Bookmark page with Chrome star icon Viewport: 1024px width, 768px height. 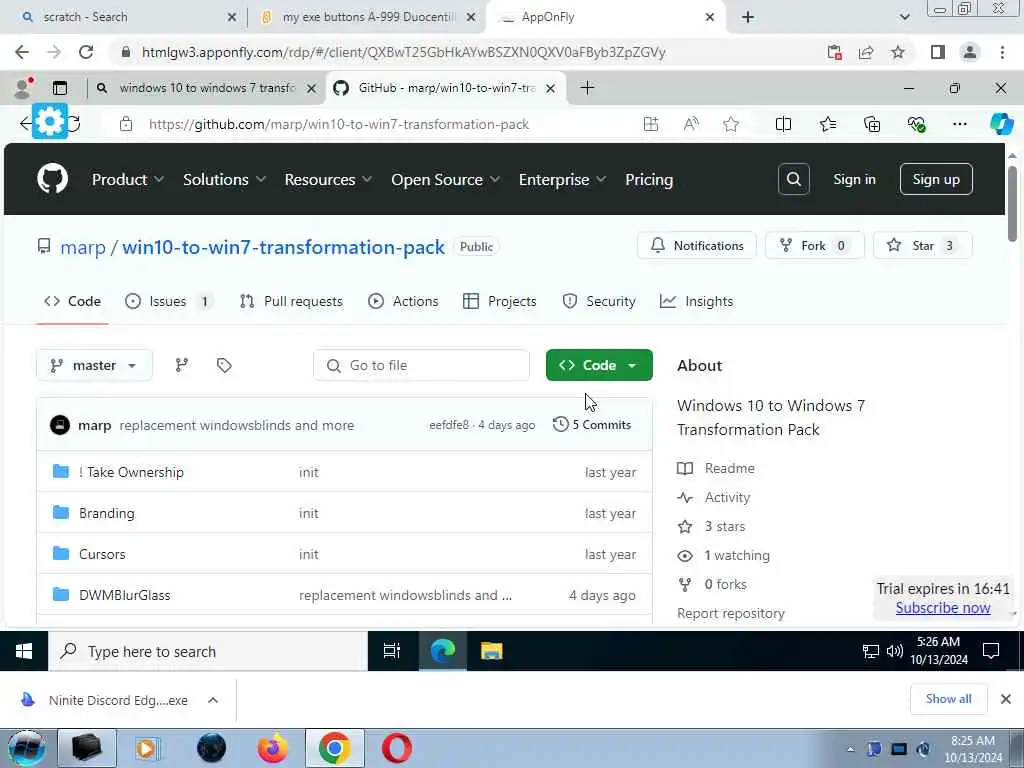click(x=898, y=52)
